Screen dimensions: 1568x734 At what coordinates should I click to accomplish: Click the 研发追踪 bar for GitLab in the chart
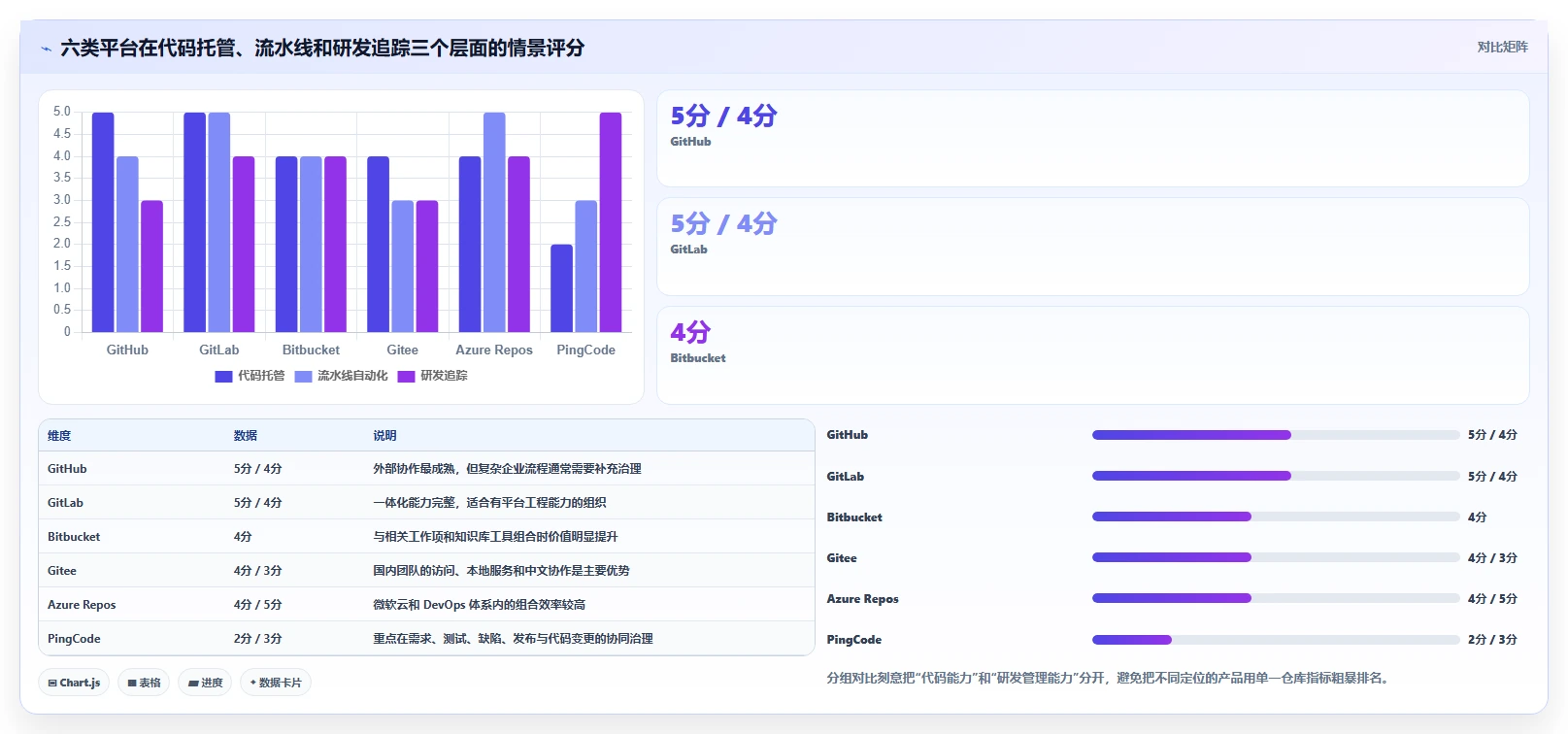[244, 245]
